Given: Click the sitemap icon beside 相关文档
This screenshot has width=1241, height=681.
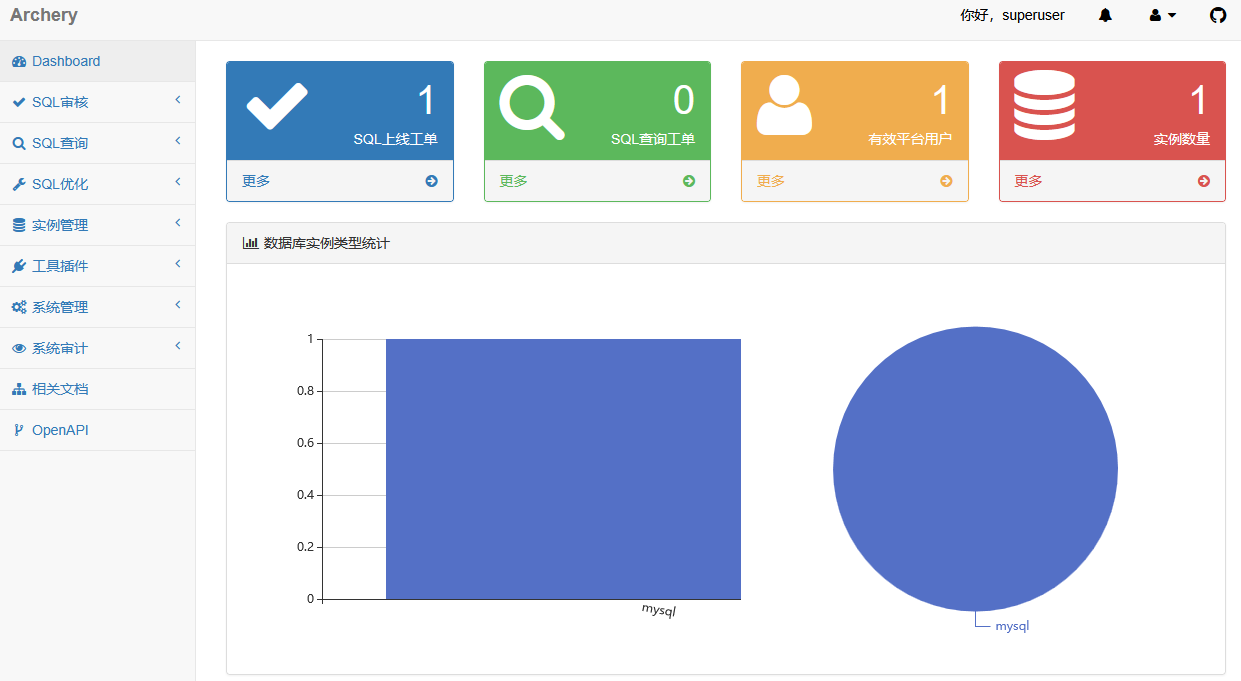Looking at the screenshot, I should click(x=19, y=389).
